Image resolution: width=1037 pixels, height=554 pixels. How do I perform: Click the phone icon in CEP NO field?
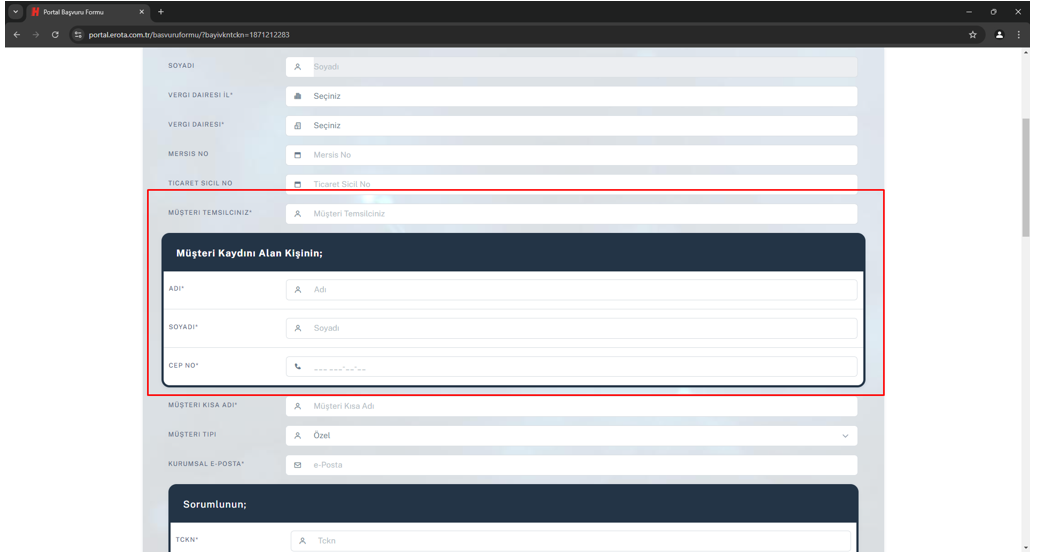298,367
